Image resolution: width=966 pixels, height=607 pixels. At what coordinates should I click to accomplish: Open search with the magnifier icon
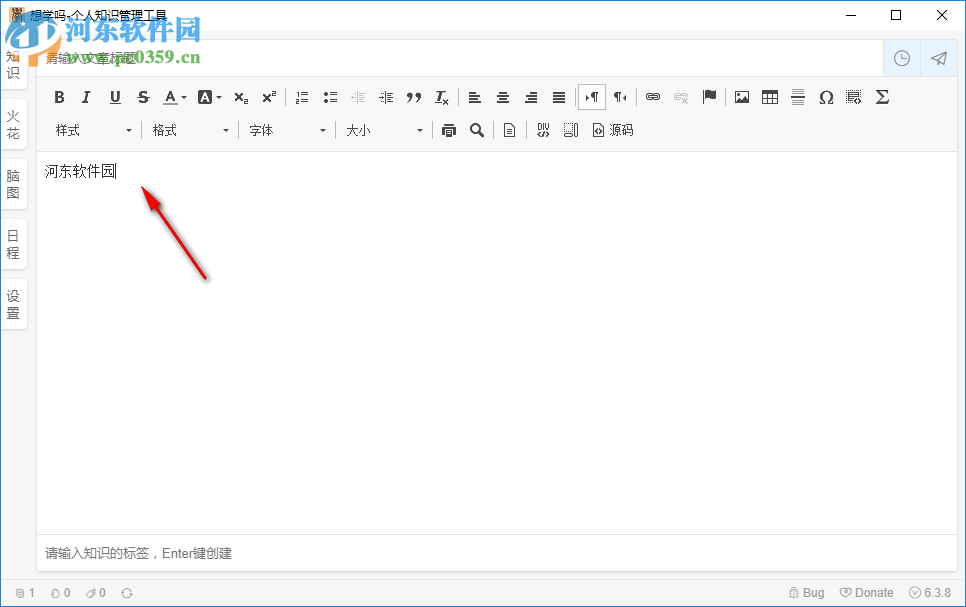click(x=477, y=130)
